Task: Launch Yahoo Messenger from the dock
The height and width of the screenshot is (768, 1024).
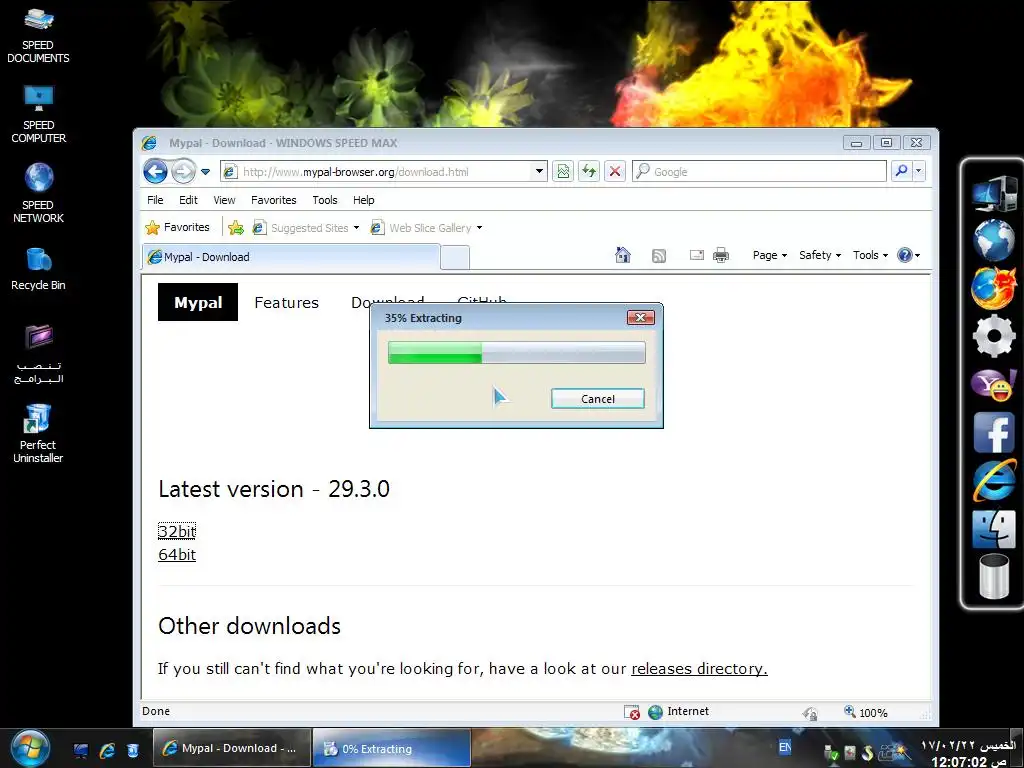Action: [993, 385]
